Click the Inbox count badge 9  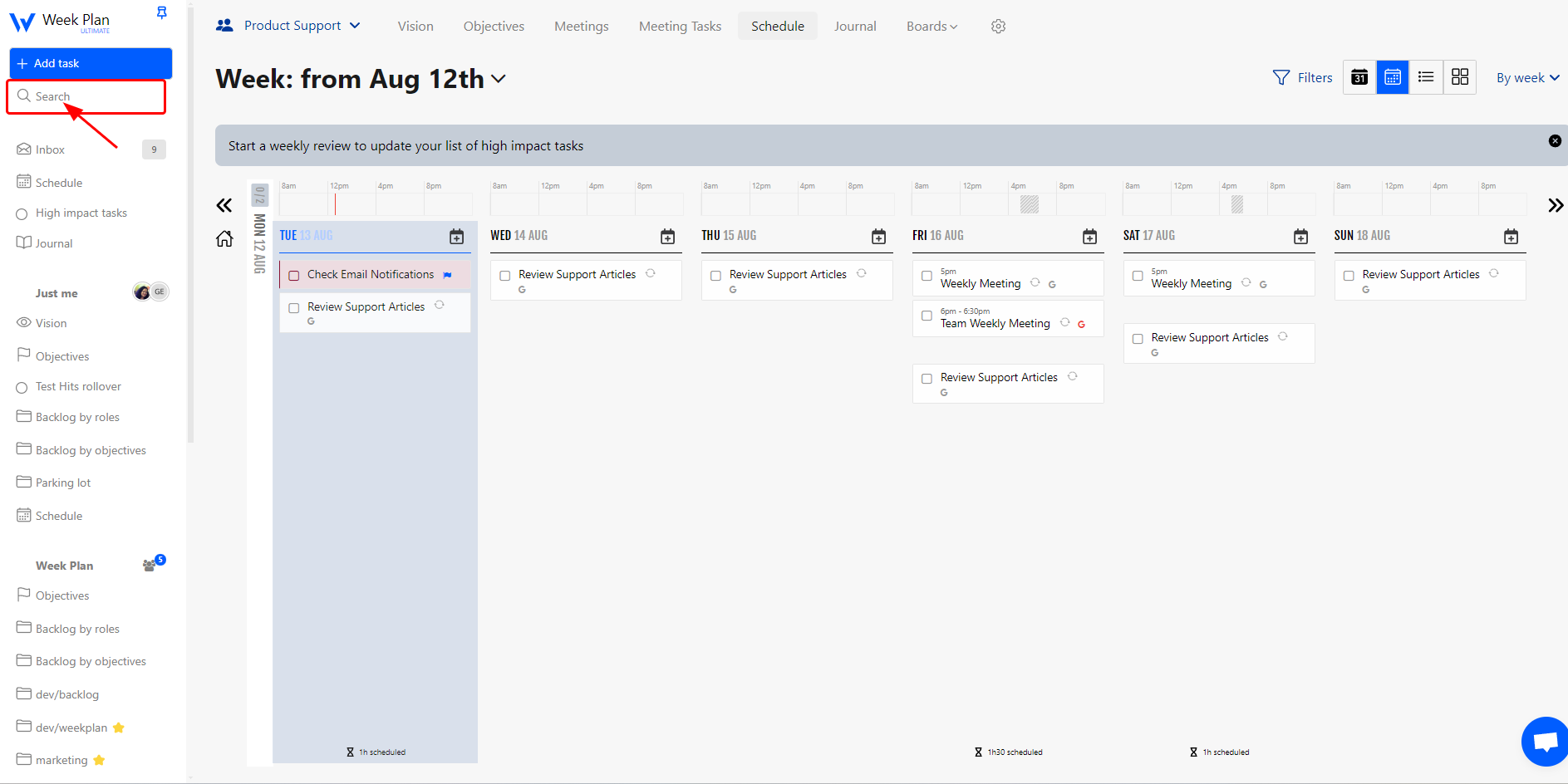154,149
